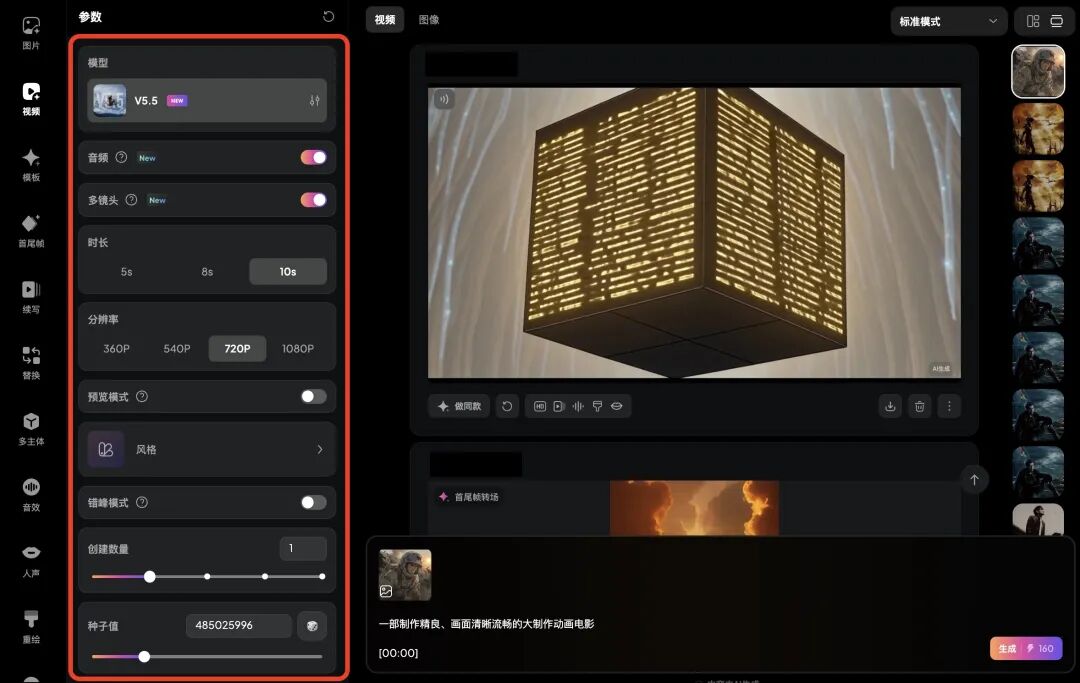Image resolution: width=1080 pixels, height=683 pixels.
Task: Open the 标准模式 dropdown
Action: tap(947, 20)
